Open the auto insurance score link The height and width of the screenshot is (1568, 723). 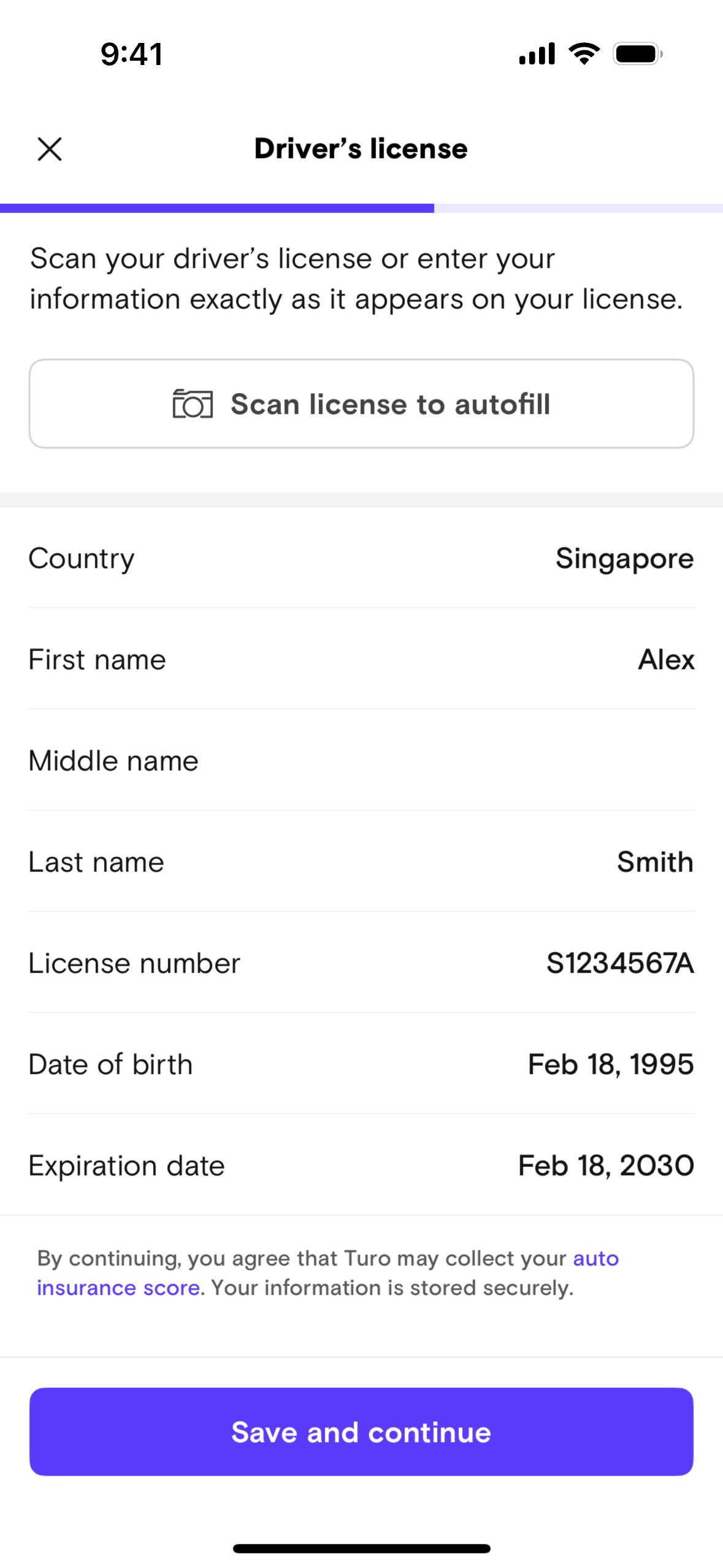(x=118, y=1288)
